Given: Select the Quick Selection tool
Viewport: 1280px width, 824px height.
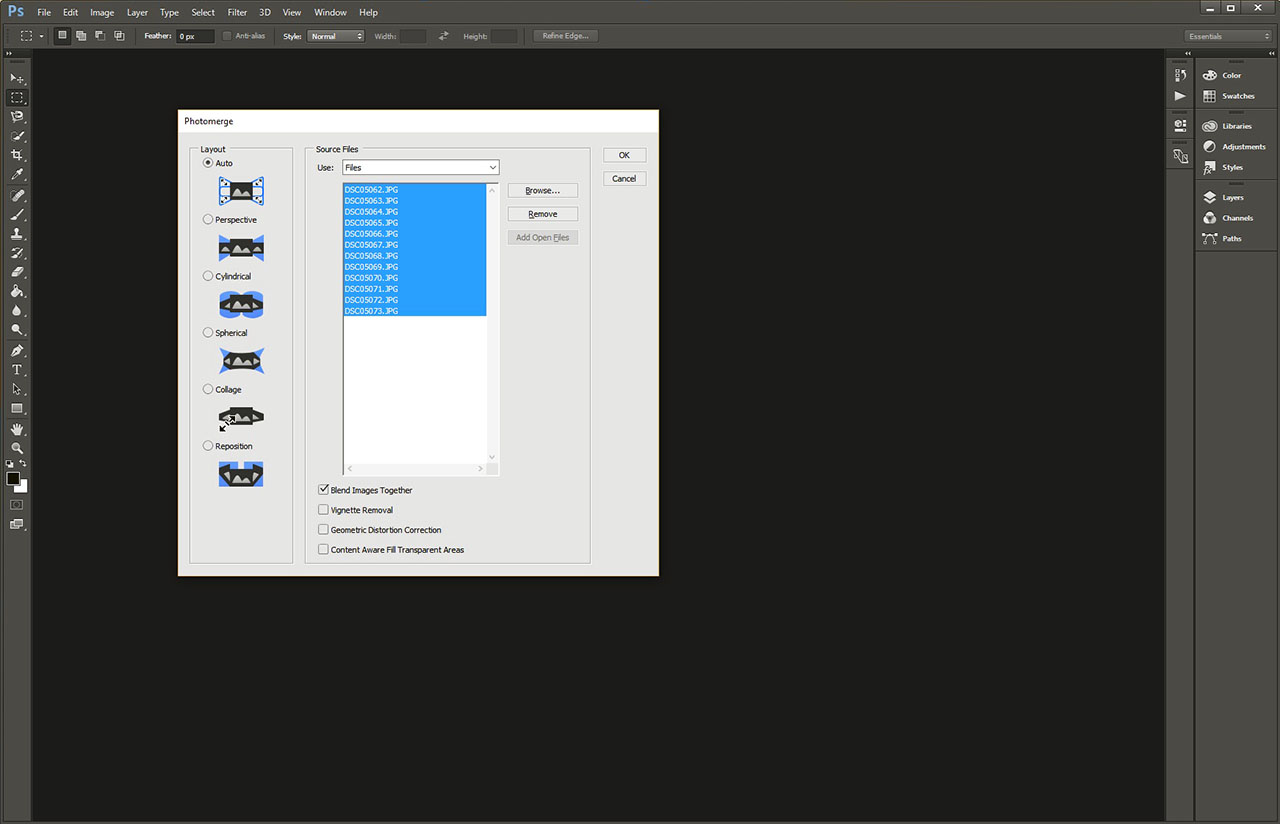Looking at the screenshot, I should (x=17, y=136).
